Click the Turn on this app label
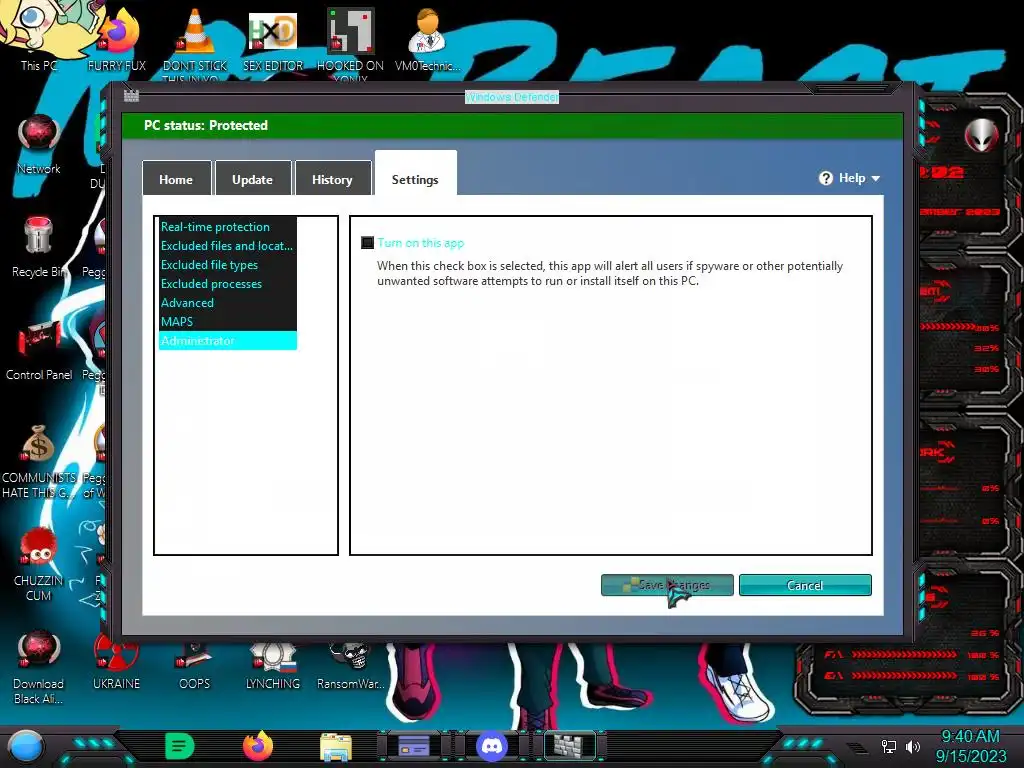 (x=421, y=243)
